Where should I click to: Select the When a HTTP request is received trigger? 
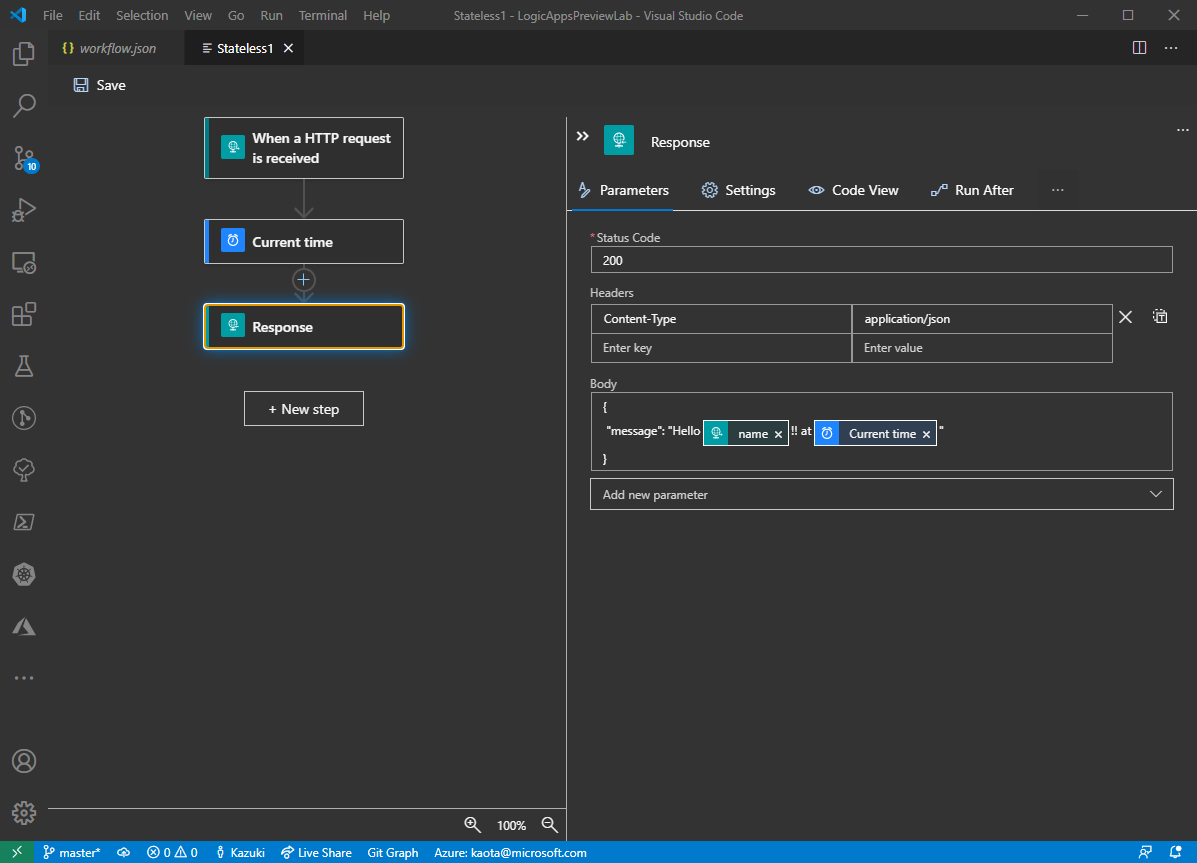[304, 148]
